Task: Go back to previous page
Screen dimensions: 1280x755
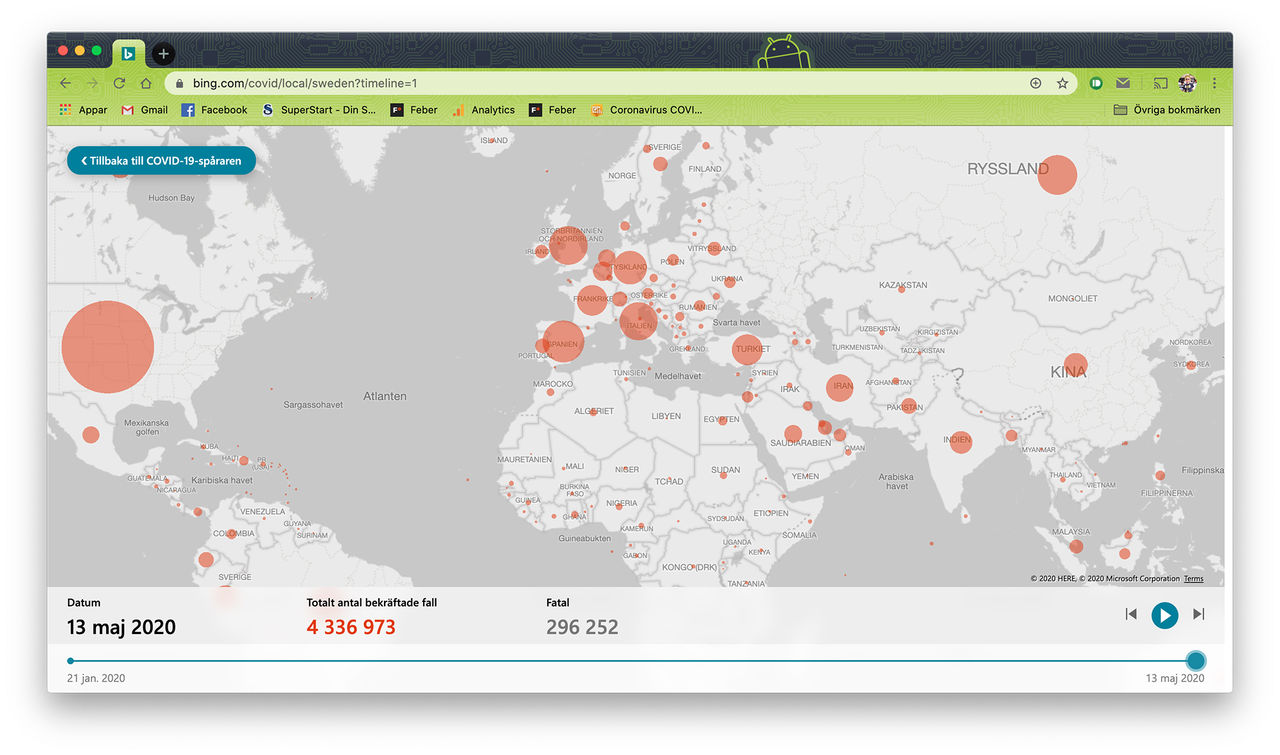Action: [x=66, y=84]
